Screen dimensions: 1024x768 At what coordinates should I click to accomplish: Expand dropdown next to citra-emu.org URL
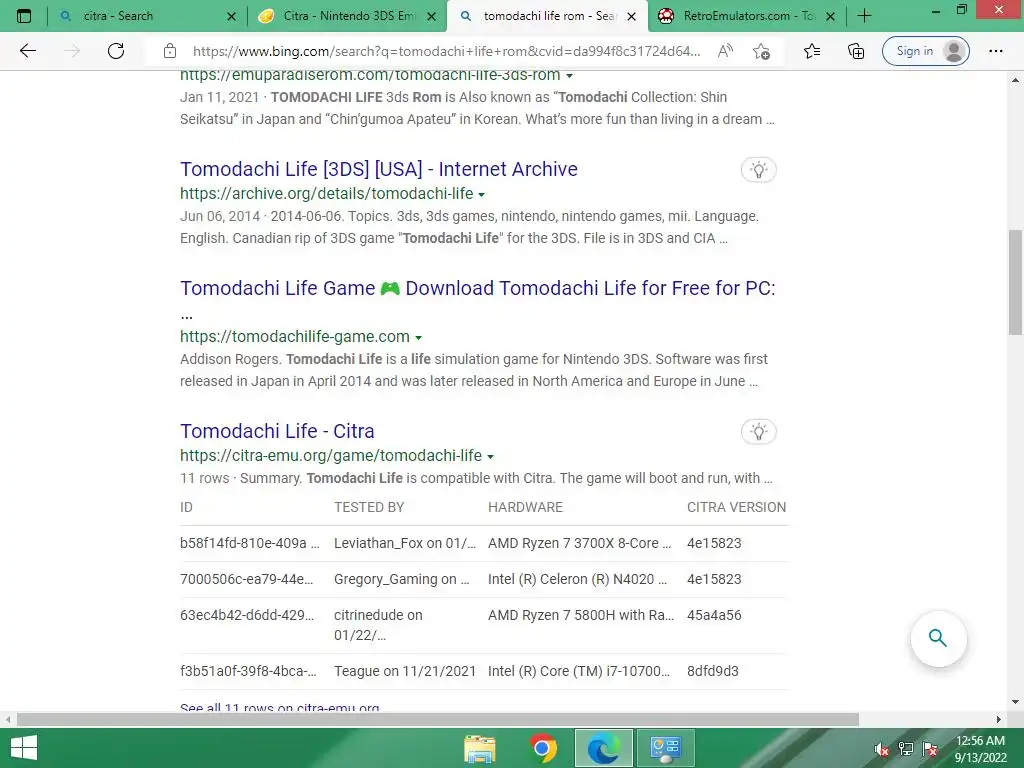pos(490,456)
